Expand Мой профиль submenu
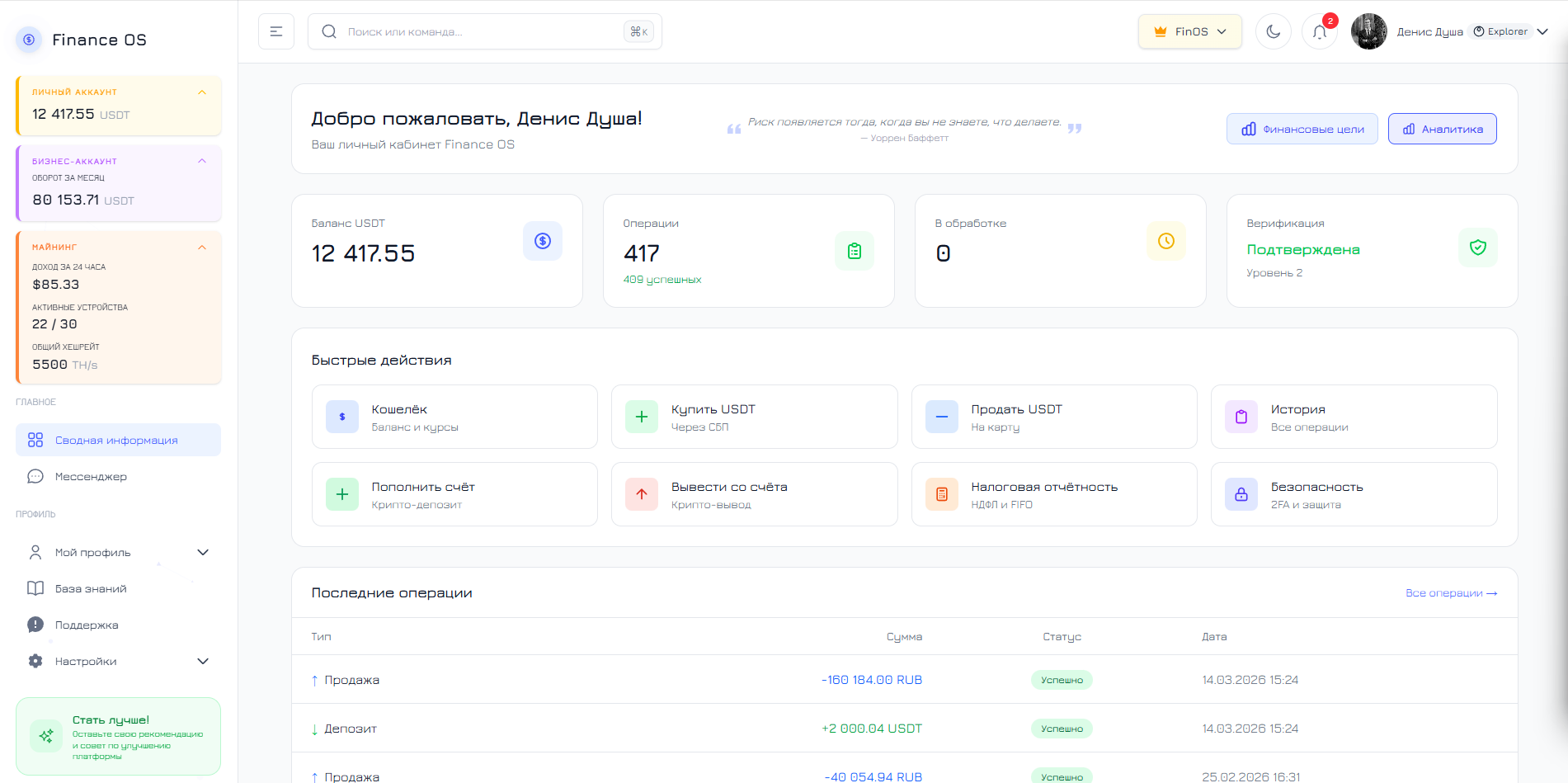 point(203,552)
